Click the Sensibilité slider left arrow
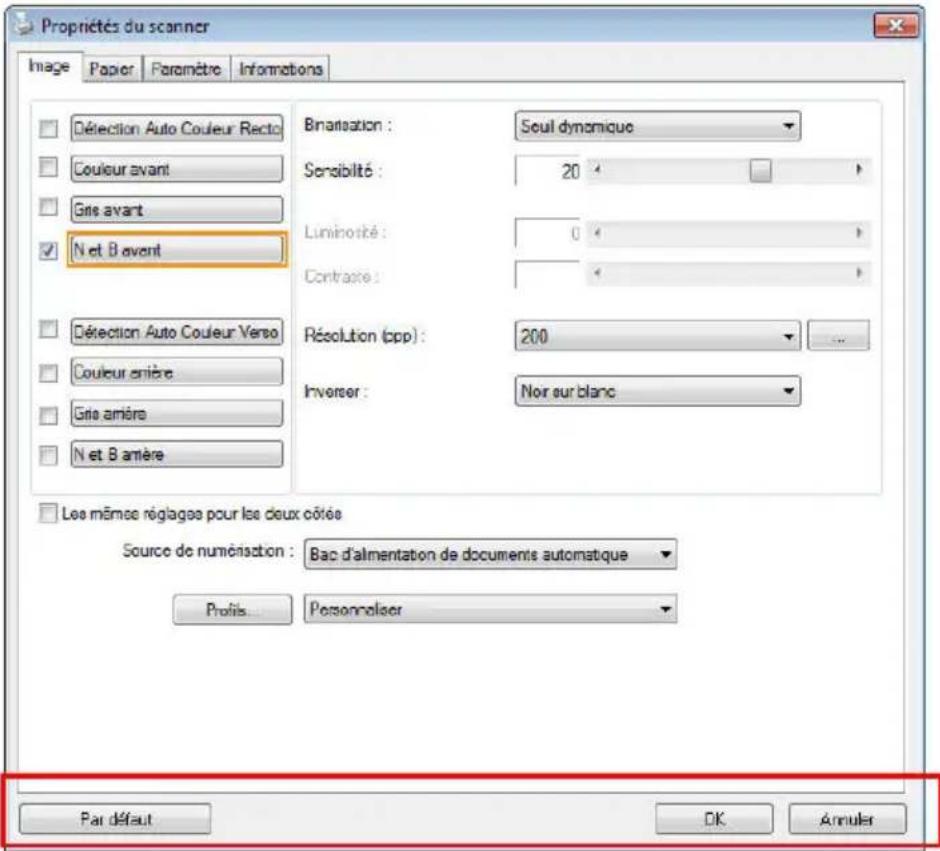 pos(596,171)
